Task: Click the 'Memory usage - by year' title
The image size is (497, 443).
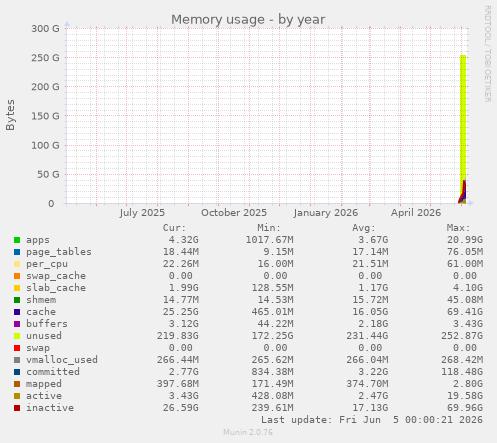Action: pyautogui.click(x=248, y=20)
